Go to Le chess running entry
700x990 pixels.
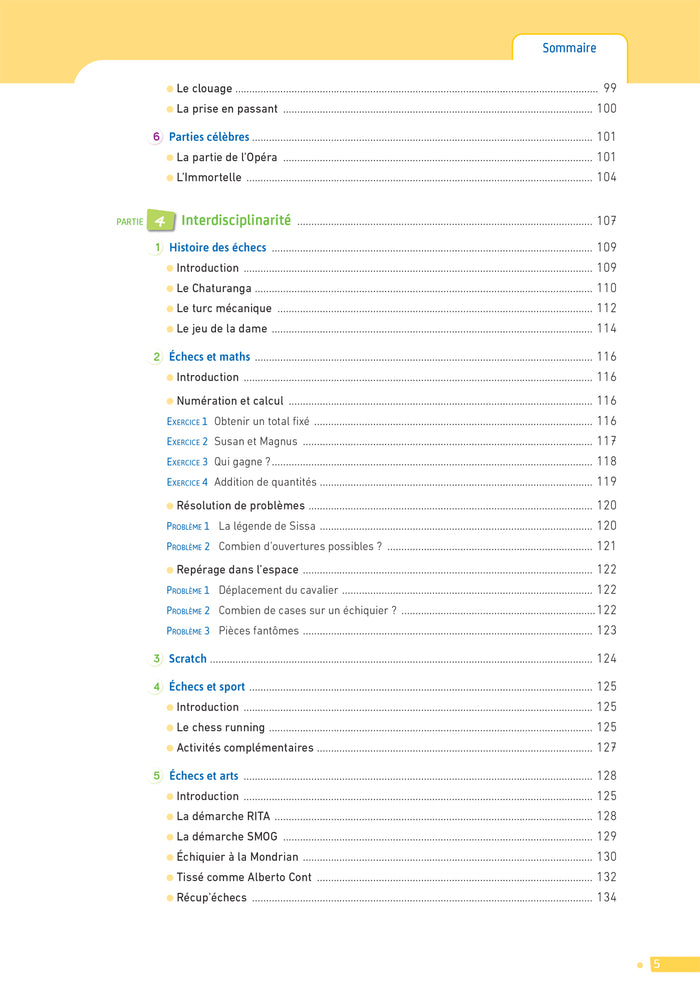pos(221,728)
